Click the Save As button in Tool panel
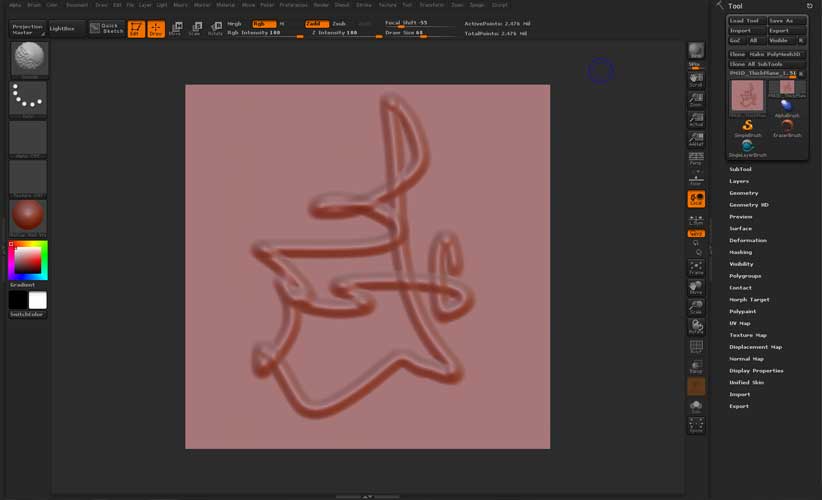 click(x=787, y=21)
